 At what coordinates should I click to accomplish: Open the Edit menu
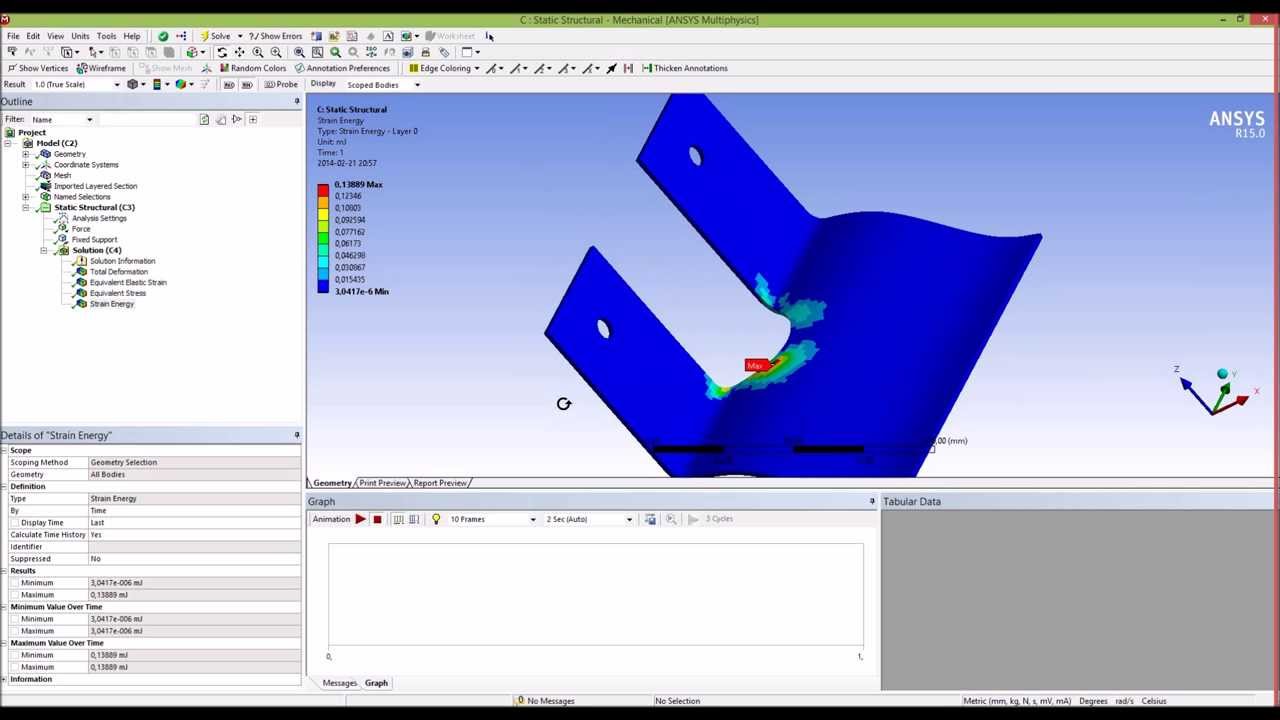[33, 36]
